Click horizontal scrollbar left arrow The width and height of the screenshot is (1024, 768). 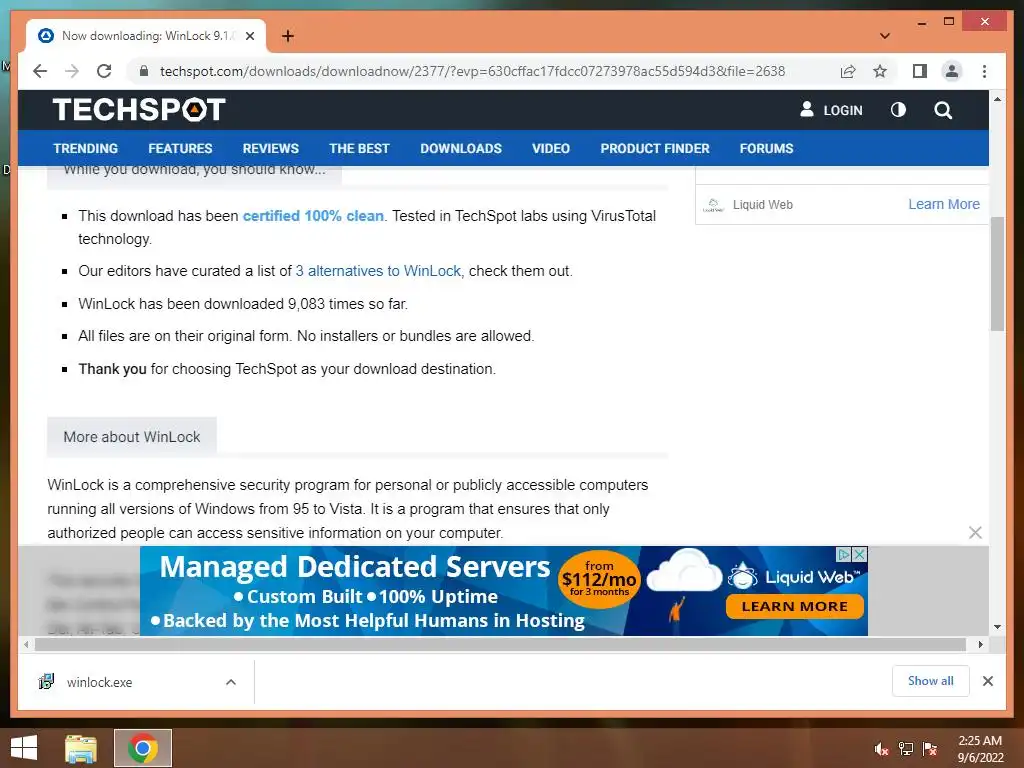(26, 645)
